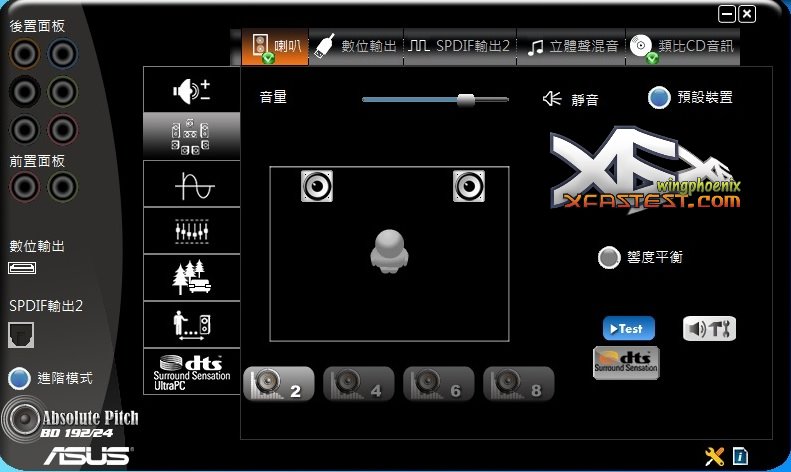Switch to the SPDIF輸出2 tab
The height and width of the screenshot is (472, 791).
[x=460, y=47]
